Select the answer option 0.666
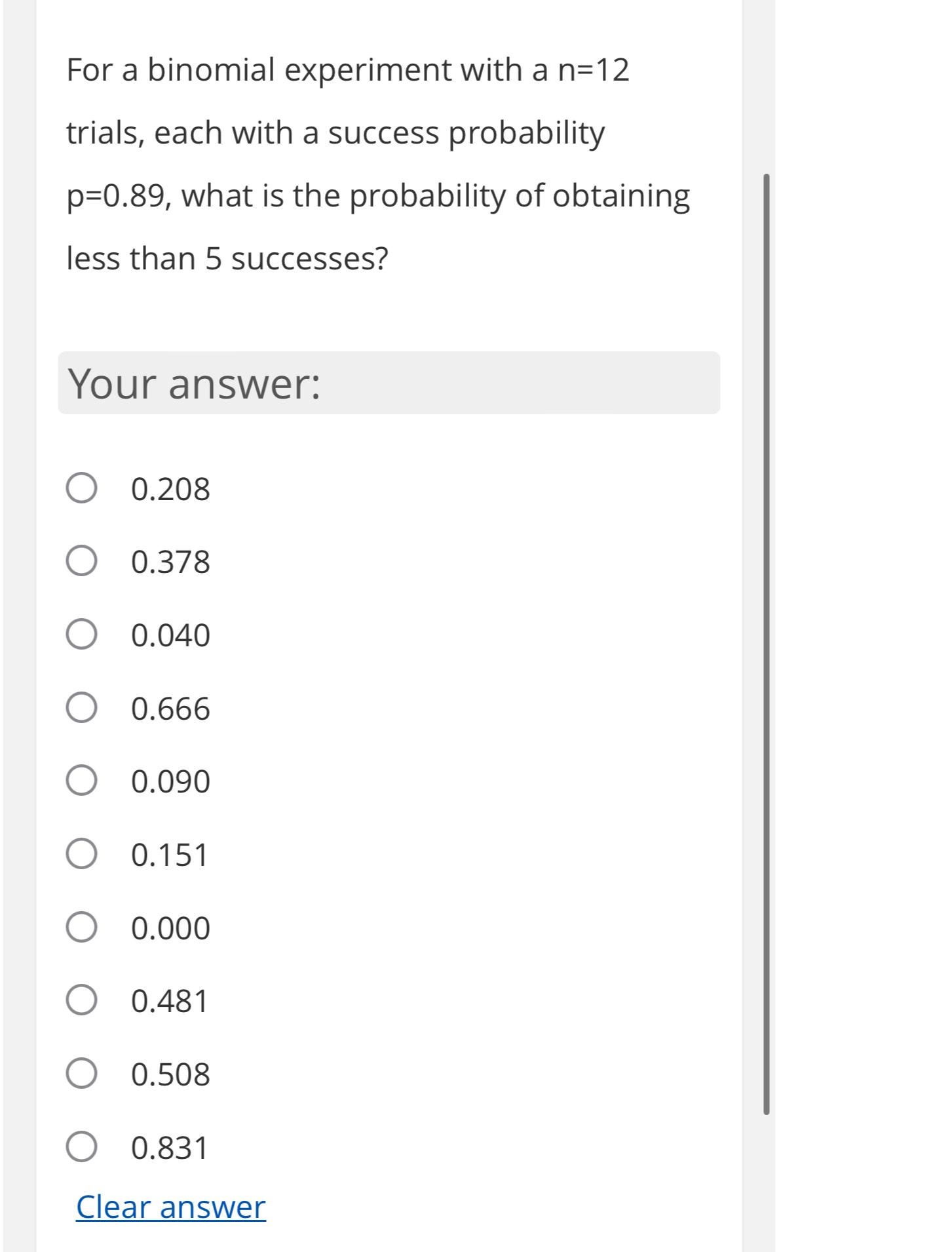 point(81,709)
